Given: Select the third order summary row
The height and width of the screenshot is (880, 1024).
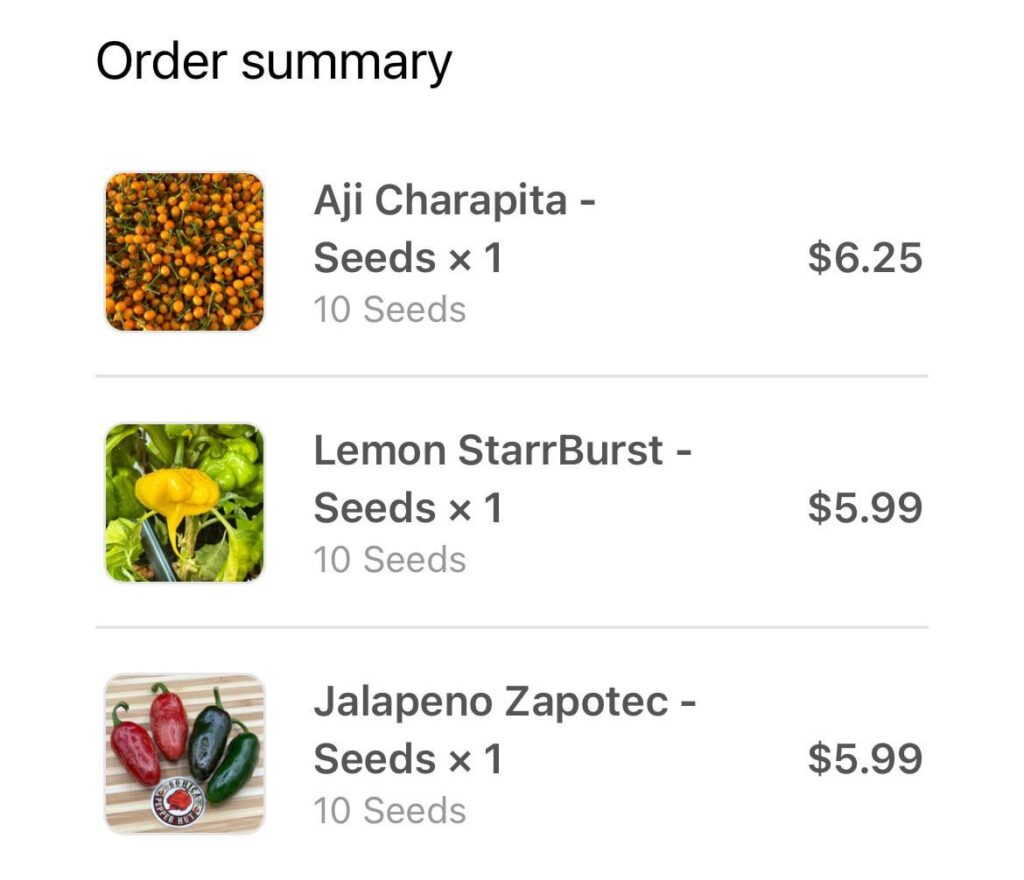Looking at the screenshot, I should [x=512, y=751].
